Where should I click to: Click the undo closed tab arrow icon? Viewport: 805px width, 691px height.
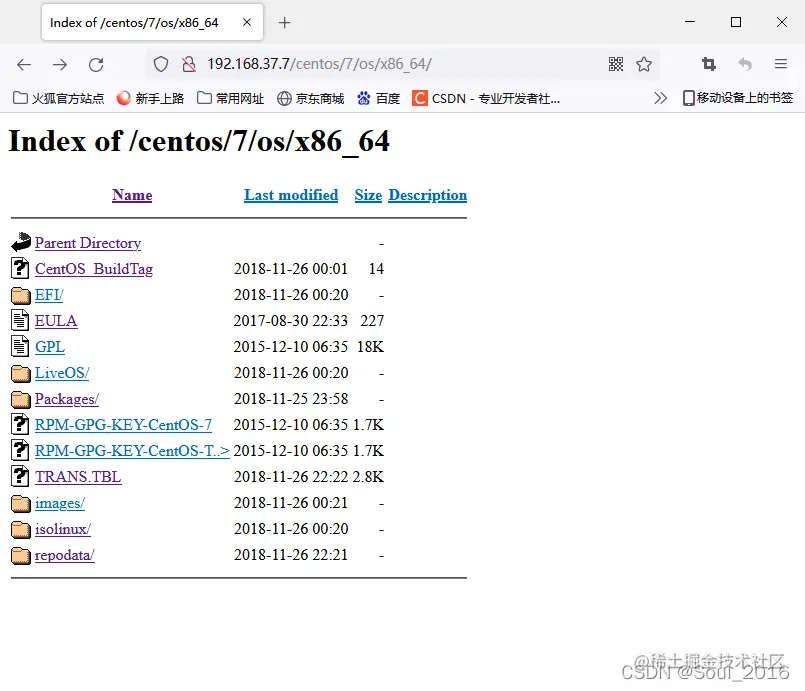(x=745, y=64)
